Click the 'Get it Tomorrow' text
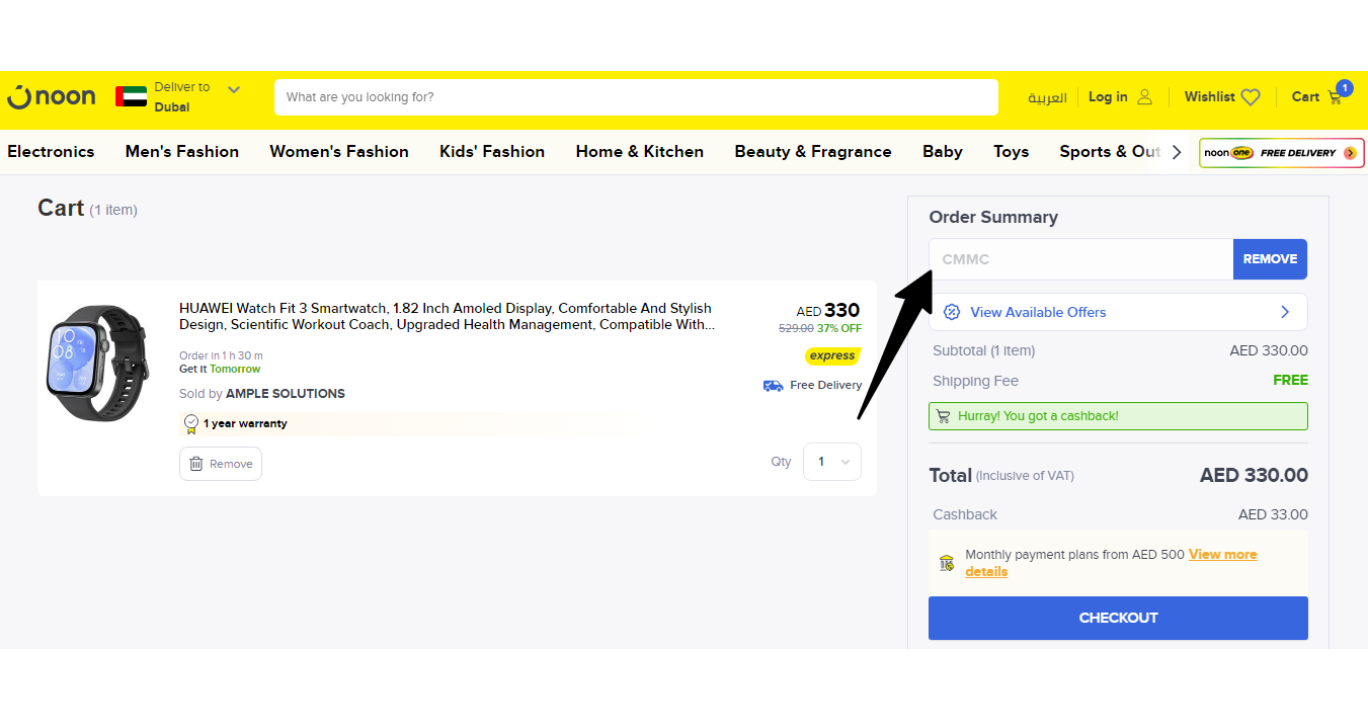Viewport: 1368px width, 720px height. [220, 369]
